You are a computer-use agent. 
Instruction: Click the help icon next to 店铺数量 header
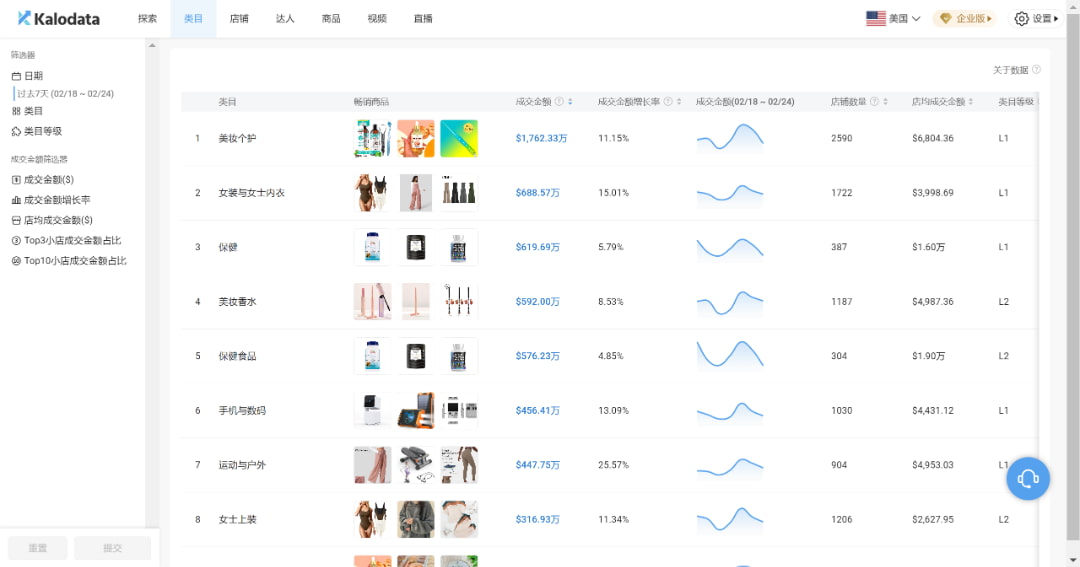click(874, 102)
